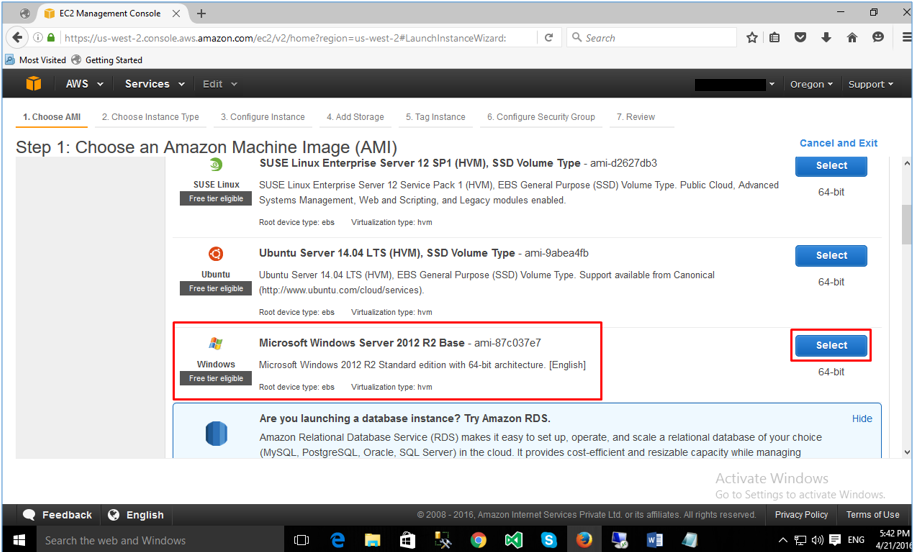Viewport: 913px width, 552px height.
Task: Open the Edit dropdown in navbar
Action: (x=220, y=84)
